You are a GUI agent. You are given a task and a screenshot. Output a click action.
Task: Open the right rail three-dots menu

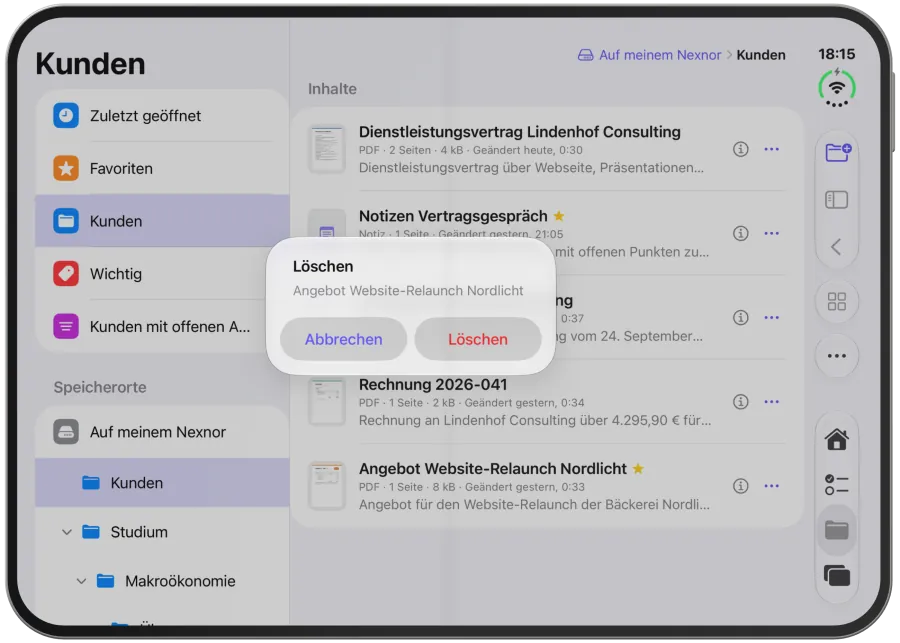(836, 356)
